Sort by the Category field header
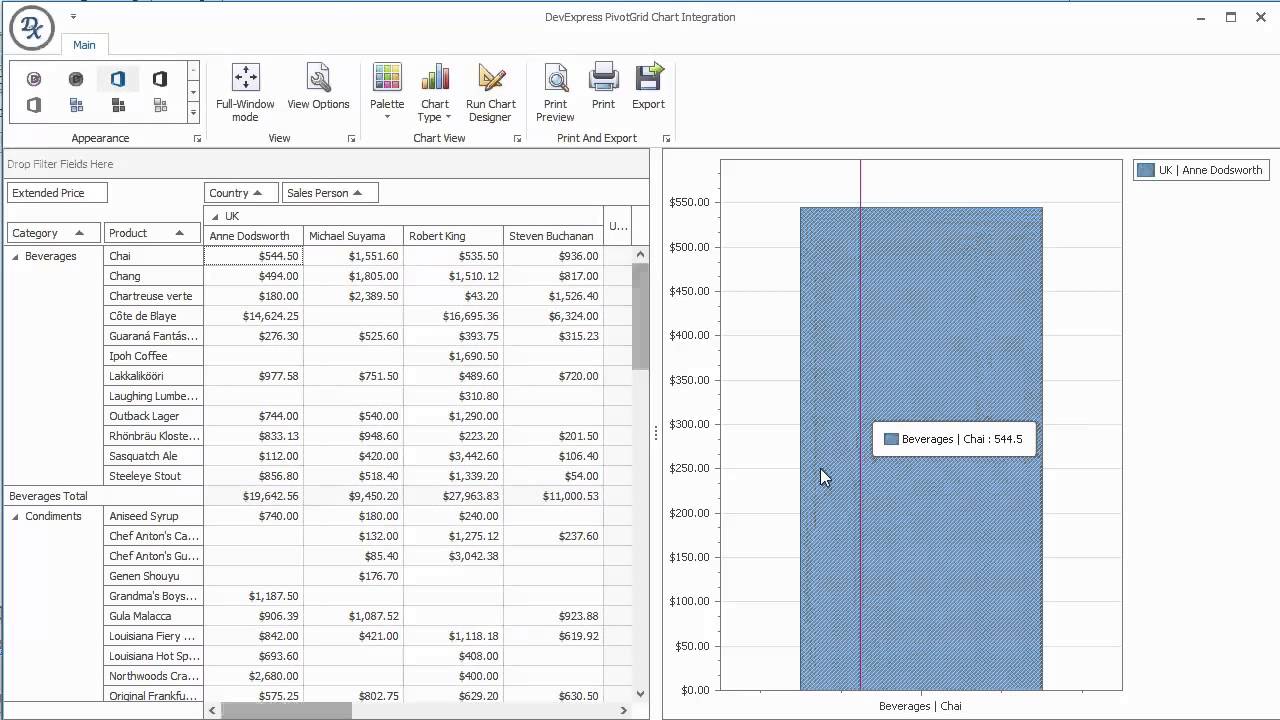1280x720 pixels. (x=53, y=233)
